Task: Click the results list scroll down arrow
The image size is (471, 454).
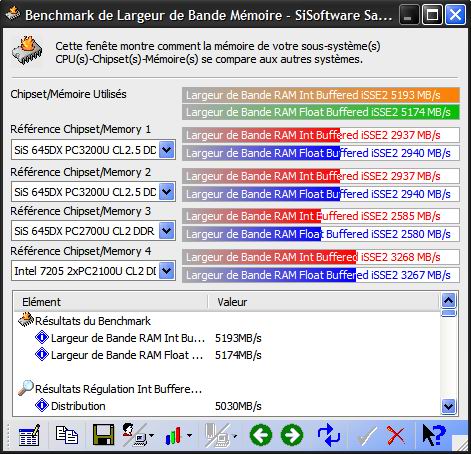Action: (448, 406)
